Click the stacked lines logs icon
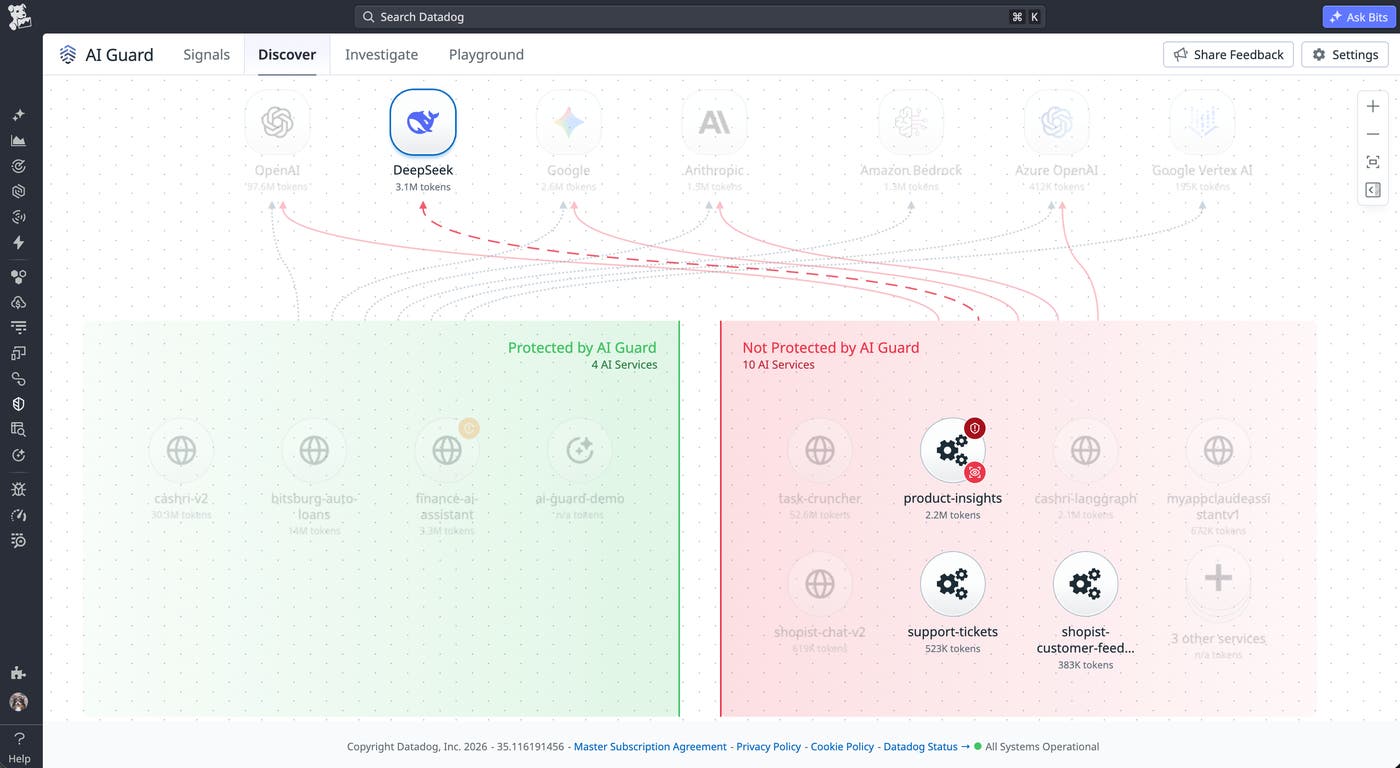Image resolution: width=1400 pixels, height=768 pixels. coord(18,327)
